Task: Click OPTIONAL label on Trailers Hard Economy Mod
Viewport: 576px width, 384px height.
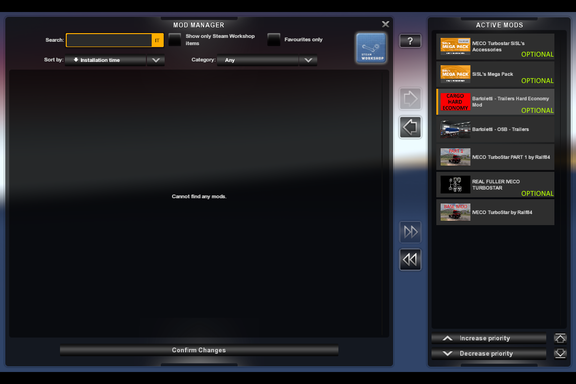Action: (537, 111)
